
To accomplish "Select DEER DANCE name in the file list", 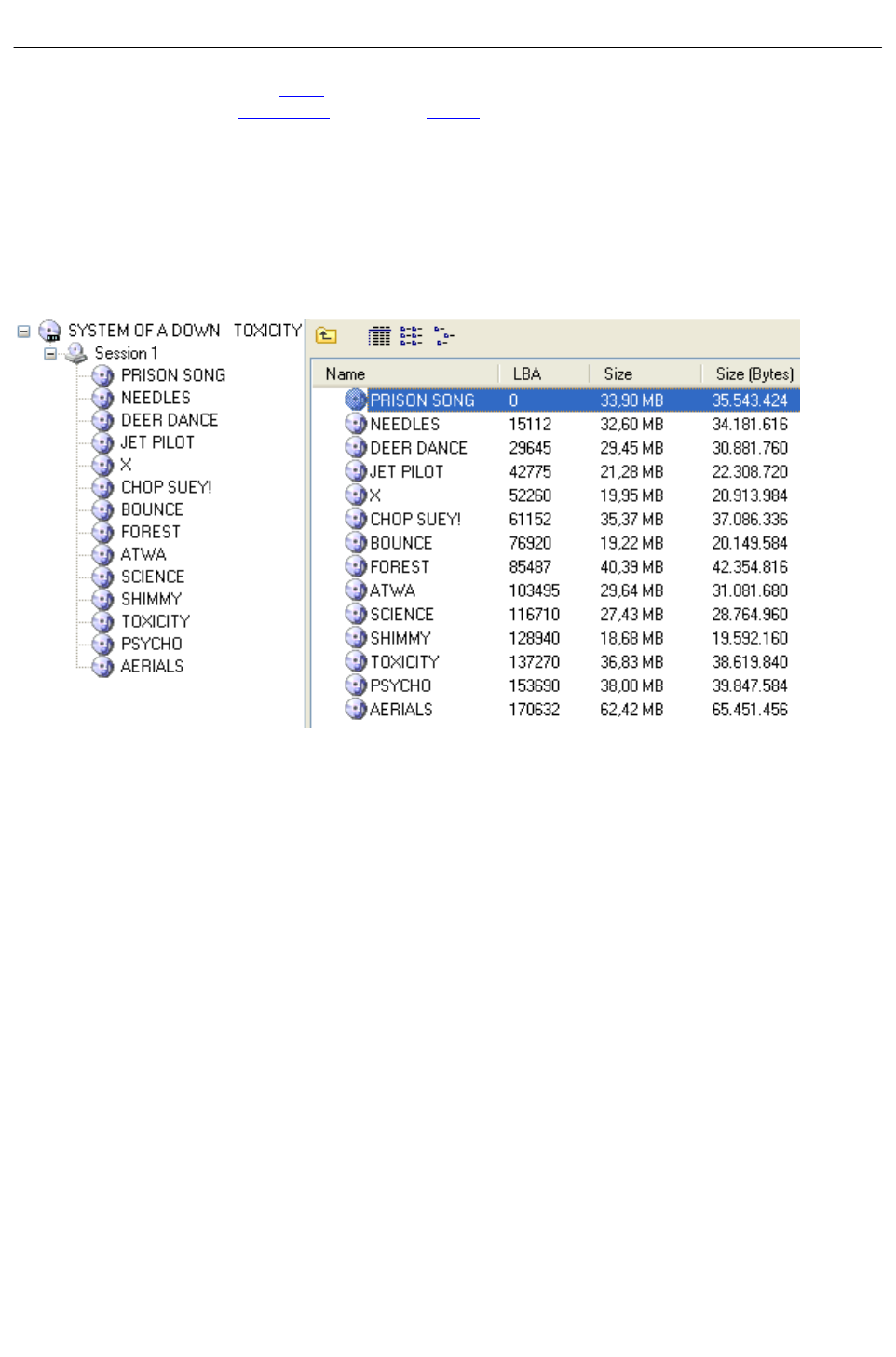I will click(419, 448).
